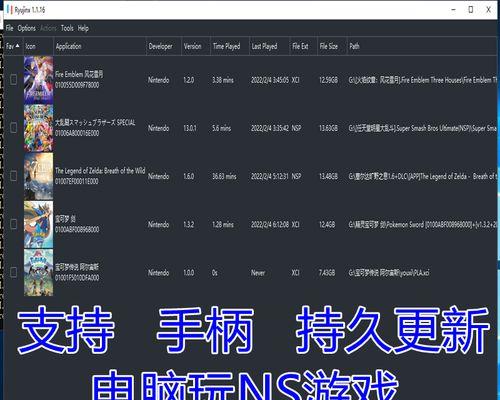Open the Help menu
This screenshot has width=500, height=400.
click(83, 28)
